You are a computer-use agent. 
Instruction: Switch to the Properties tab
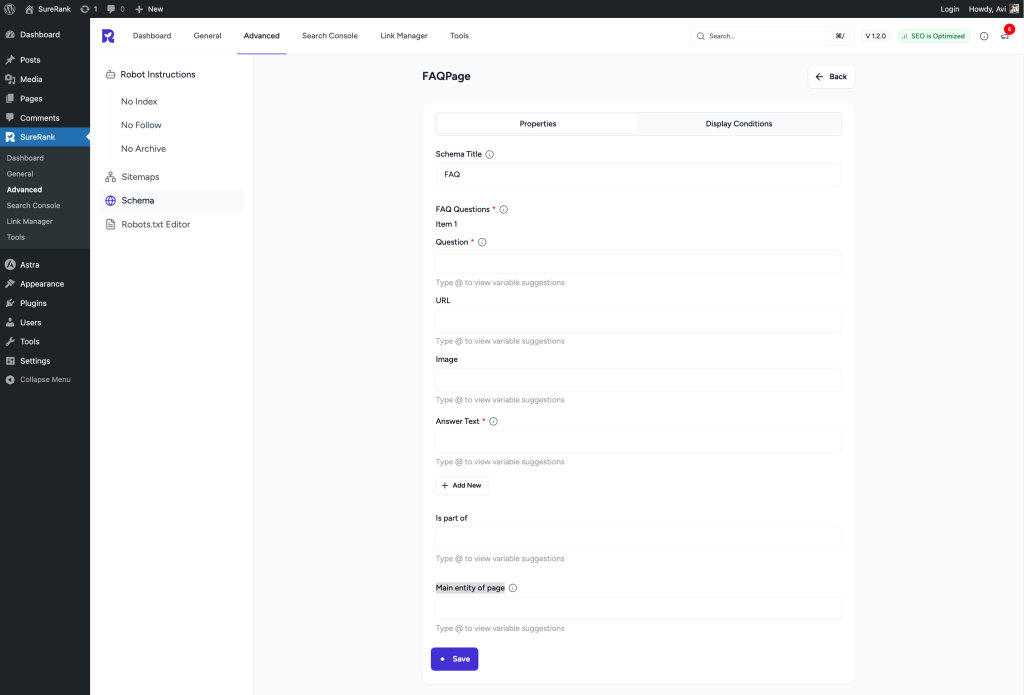(537, 123)
